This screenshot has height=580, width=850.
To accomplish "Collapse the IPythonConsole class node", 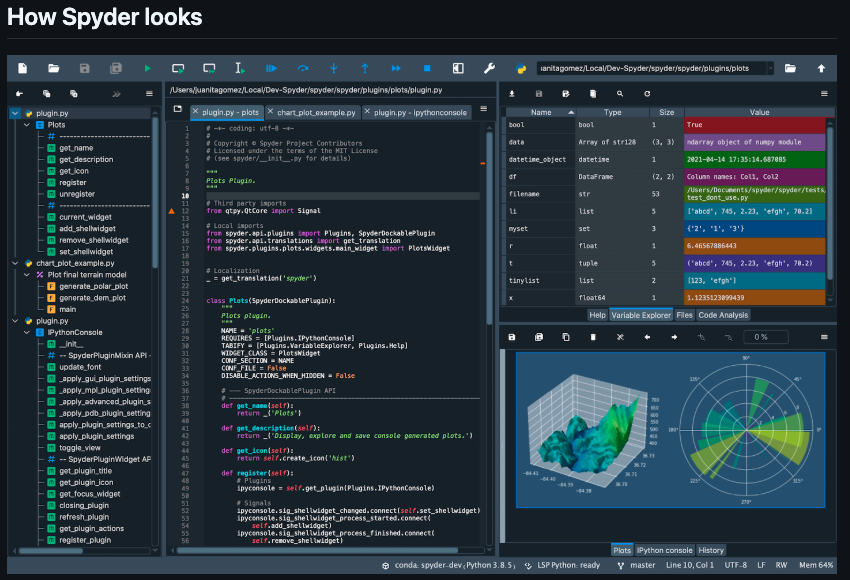I will coord(27,332).
